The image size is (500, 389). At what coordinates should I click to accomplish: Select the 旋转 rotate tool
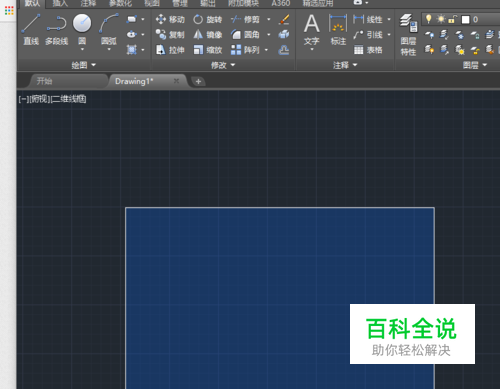pyautogui.click(x=207, y=19)
